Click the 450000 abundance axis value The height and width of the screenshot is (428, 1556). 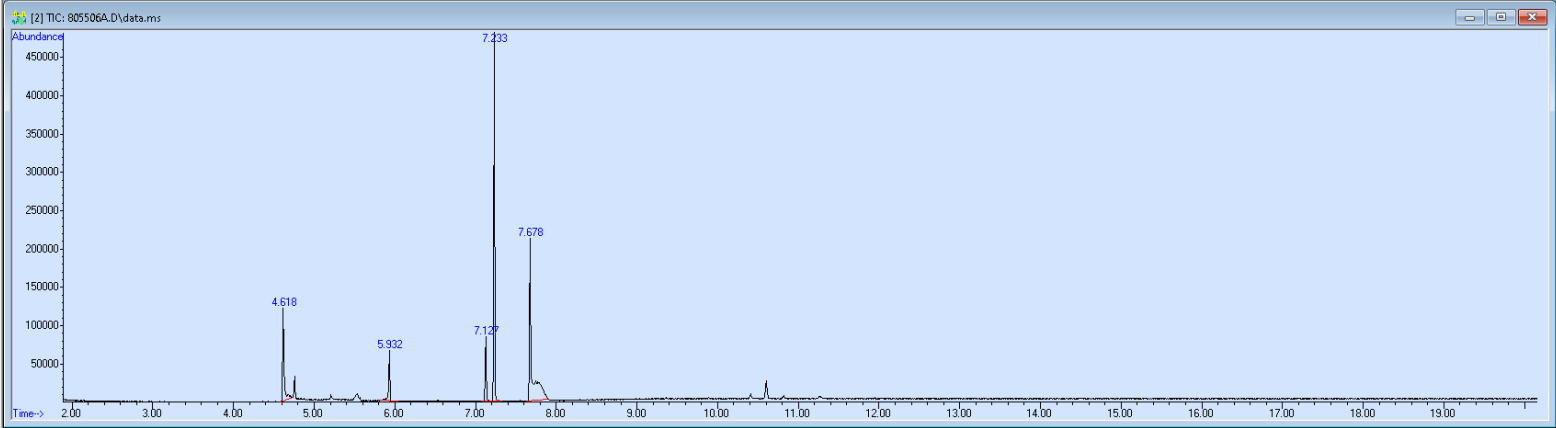(x=43, y=57)
